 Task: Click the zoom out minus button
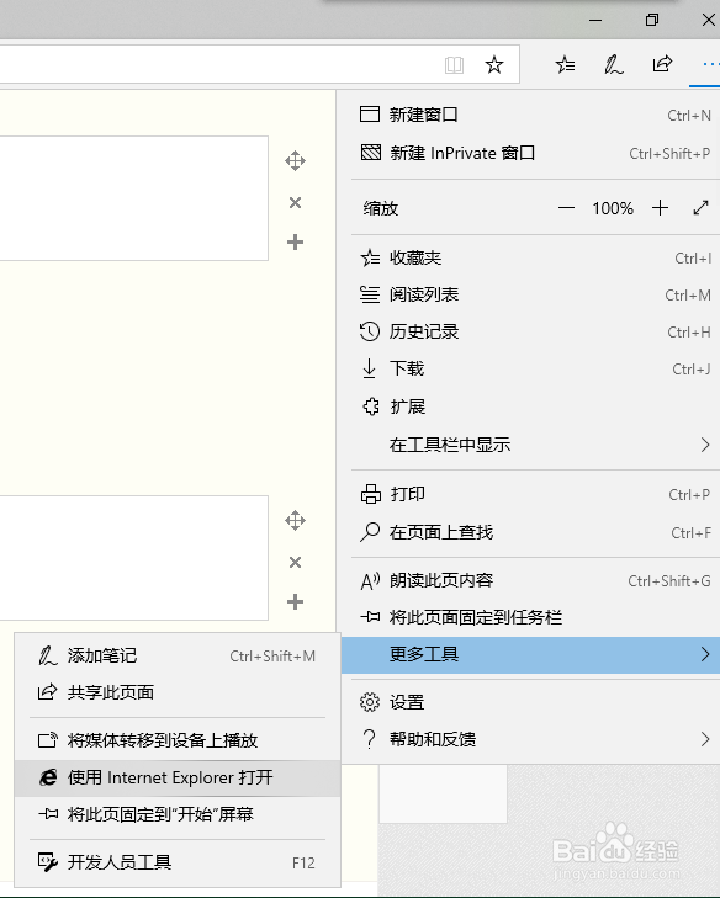point(567,208)
